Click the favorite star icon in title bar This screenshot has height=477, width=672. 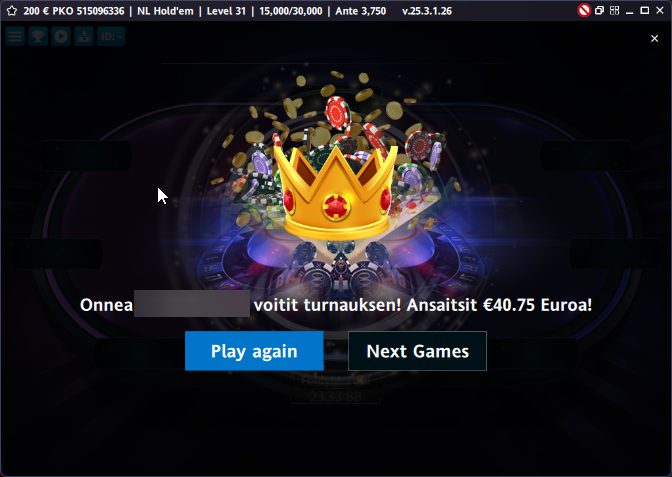pos(12,11)
